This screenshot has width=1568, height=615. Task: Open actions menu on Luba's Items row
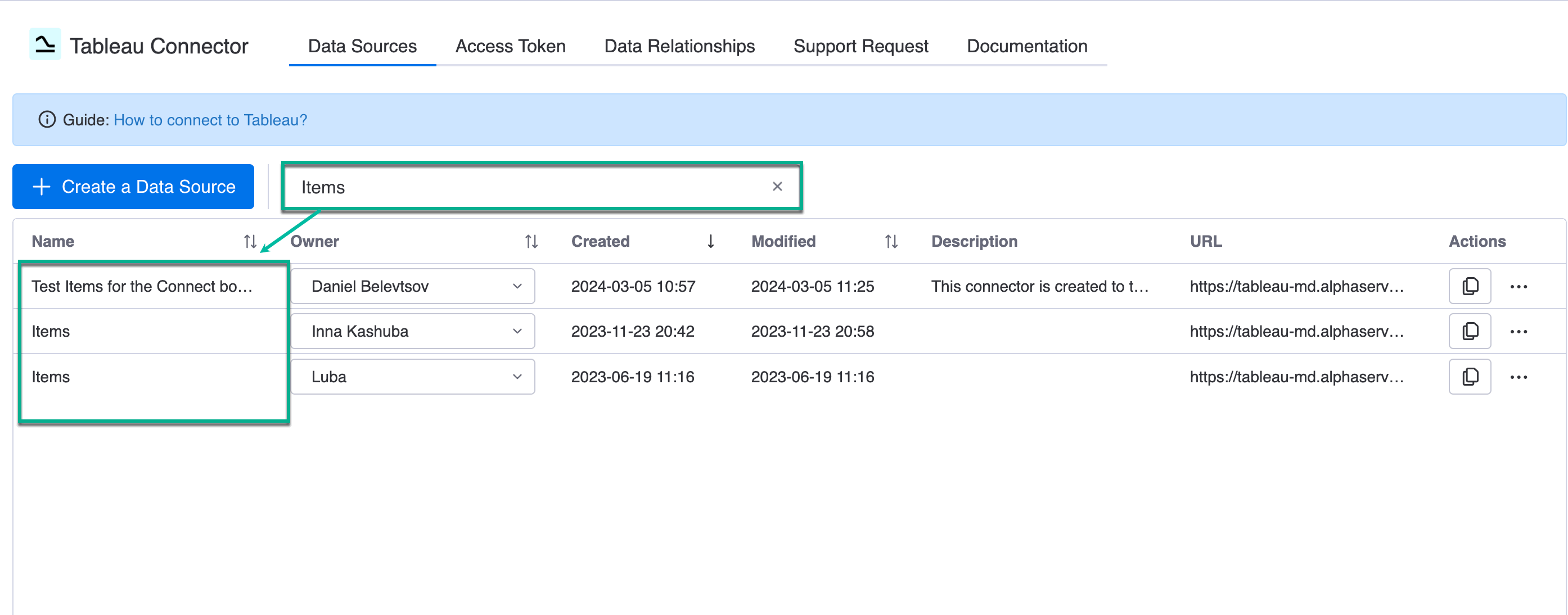coord(1520,377)
